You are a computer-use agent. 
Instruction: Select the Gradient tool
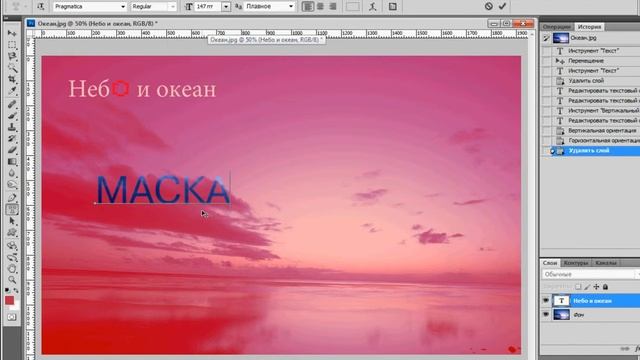(x=12, y=162)
